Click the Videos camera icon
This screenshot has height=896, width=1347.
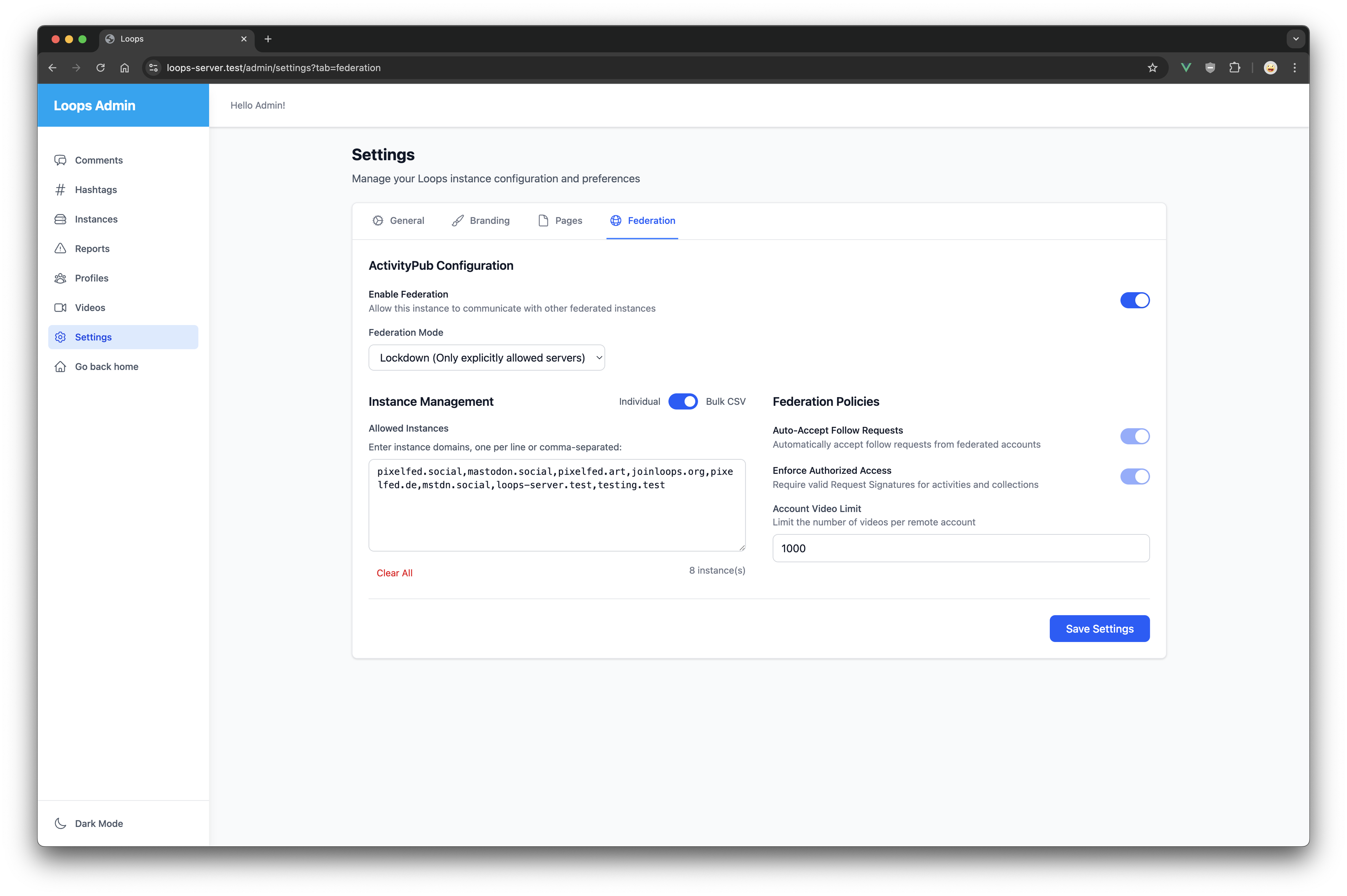tap(60, 307)
